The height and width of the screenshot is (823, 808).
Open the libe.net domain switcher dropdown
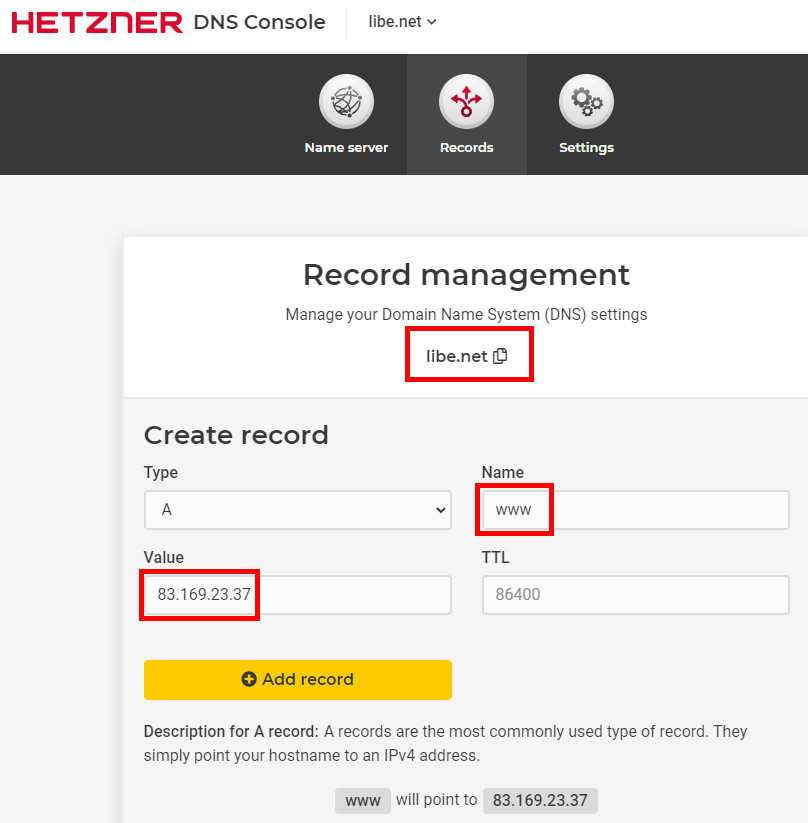point(403,22)
